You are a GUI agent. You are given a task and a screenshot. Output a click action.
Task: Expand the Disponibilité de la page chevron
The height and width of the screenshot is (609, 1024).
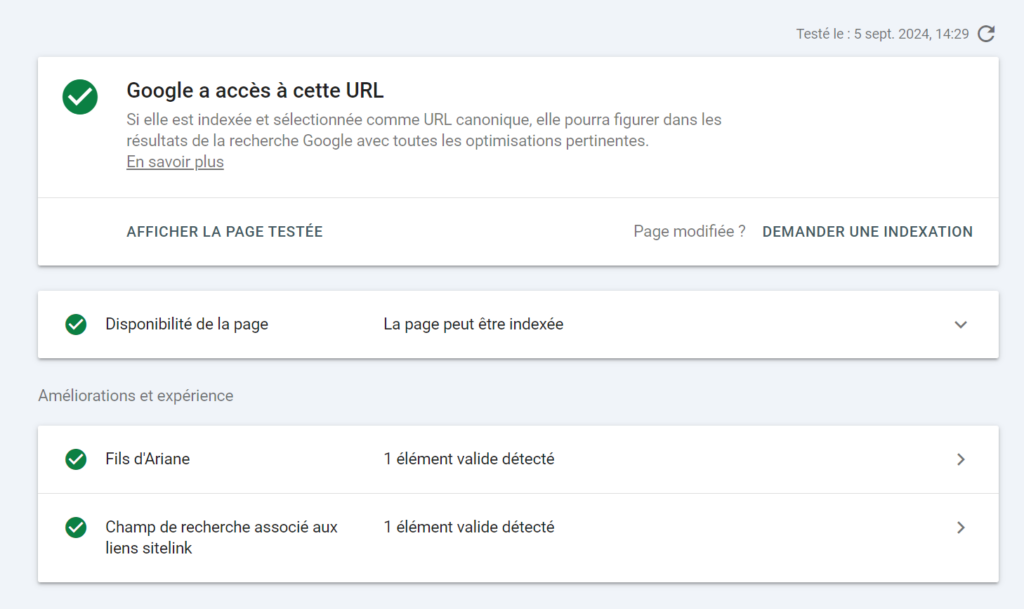pyautogui.click(x=961, y=324)
